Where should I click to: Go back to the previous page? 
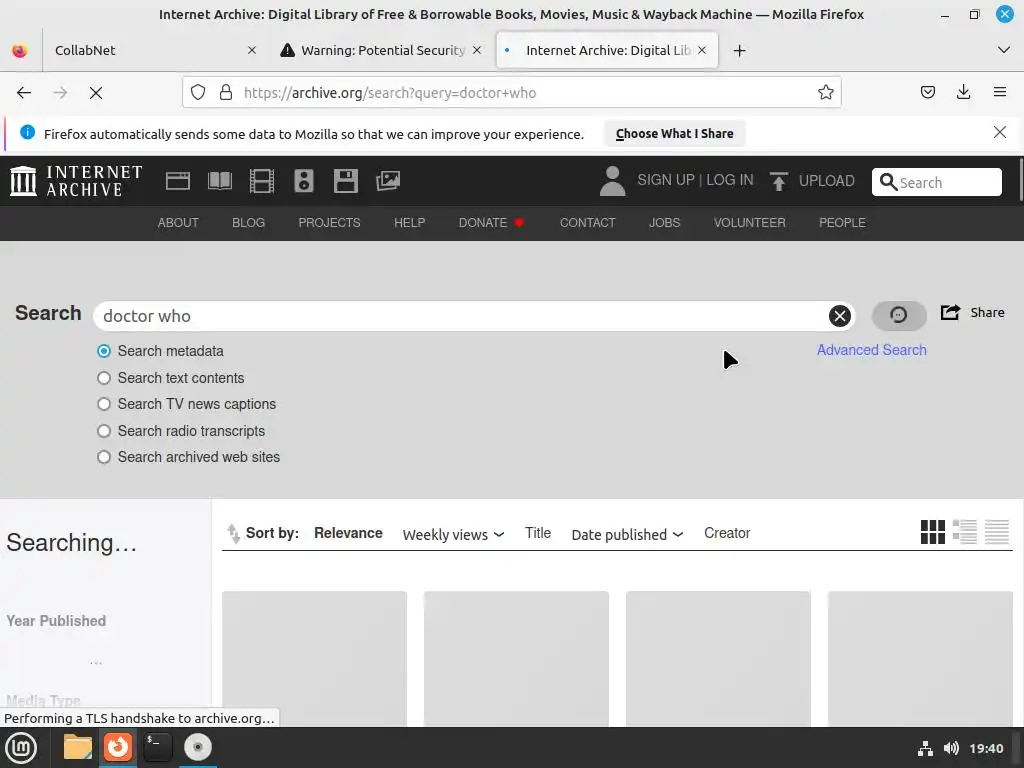pyautogui.click(x=24, y=93)
